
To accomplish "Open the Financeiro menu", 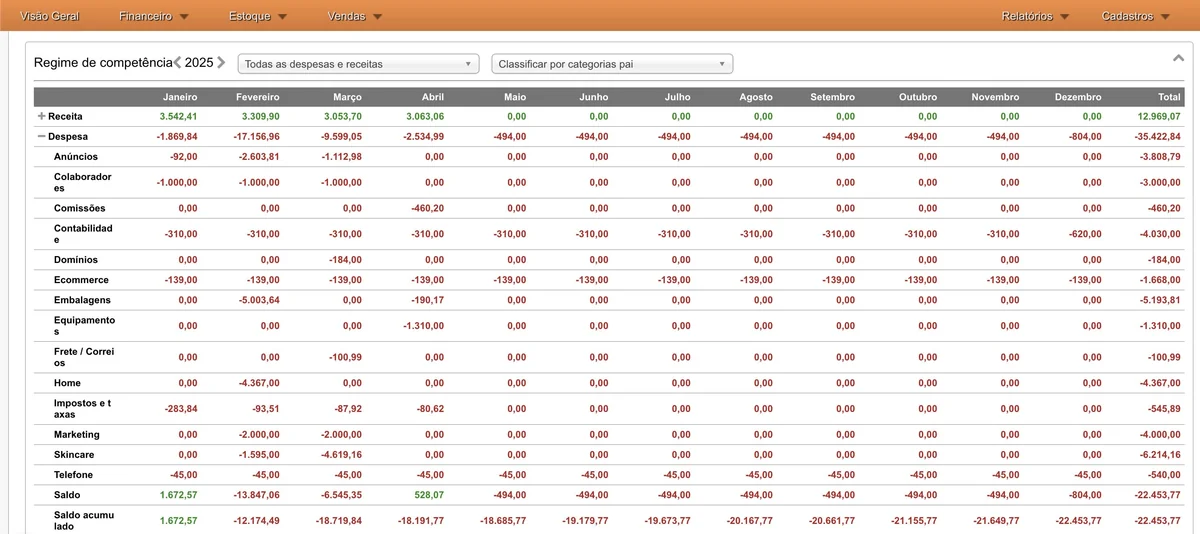I will coord(153,16).
